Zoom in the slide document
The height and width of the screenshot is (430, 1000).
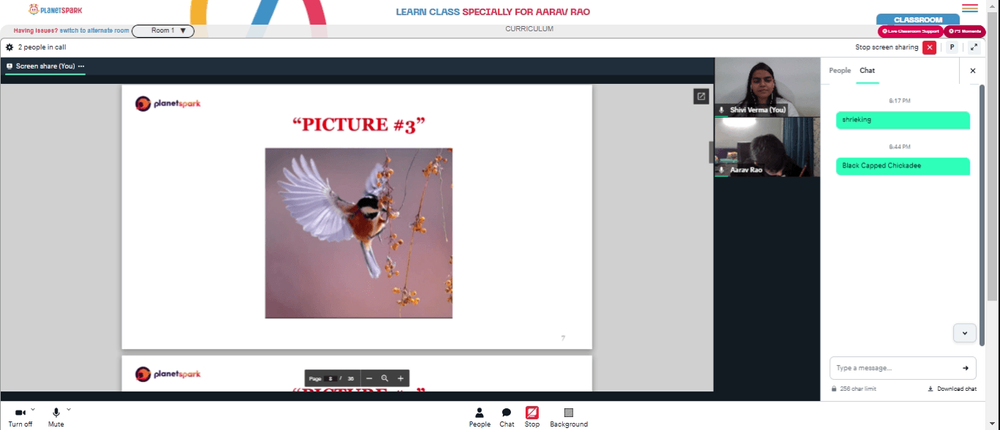(x=401, y=378)
